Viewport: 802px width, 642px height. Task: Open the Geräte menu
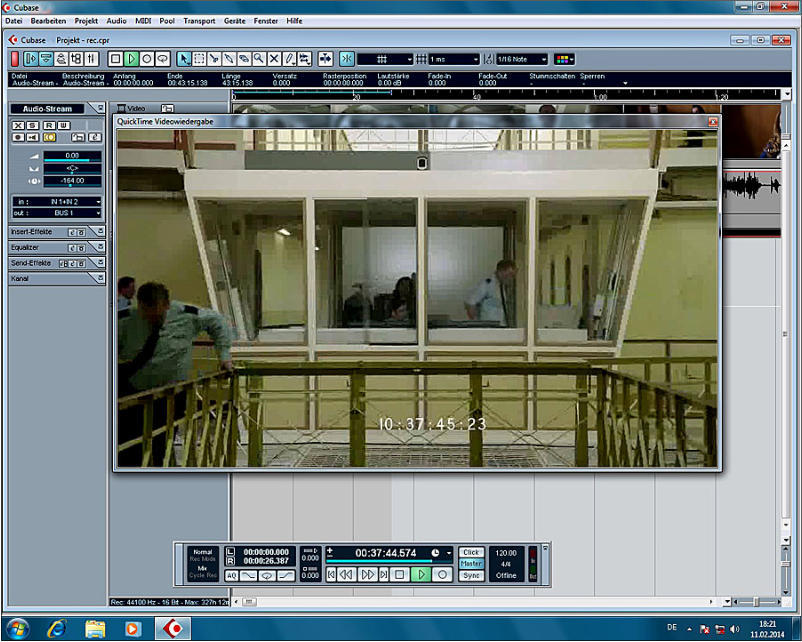pos(235,20)
